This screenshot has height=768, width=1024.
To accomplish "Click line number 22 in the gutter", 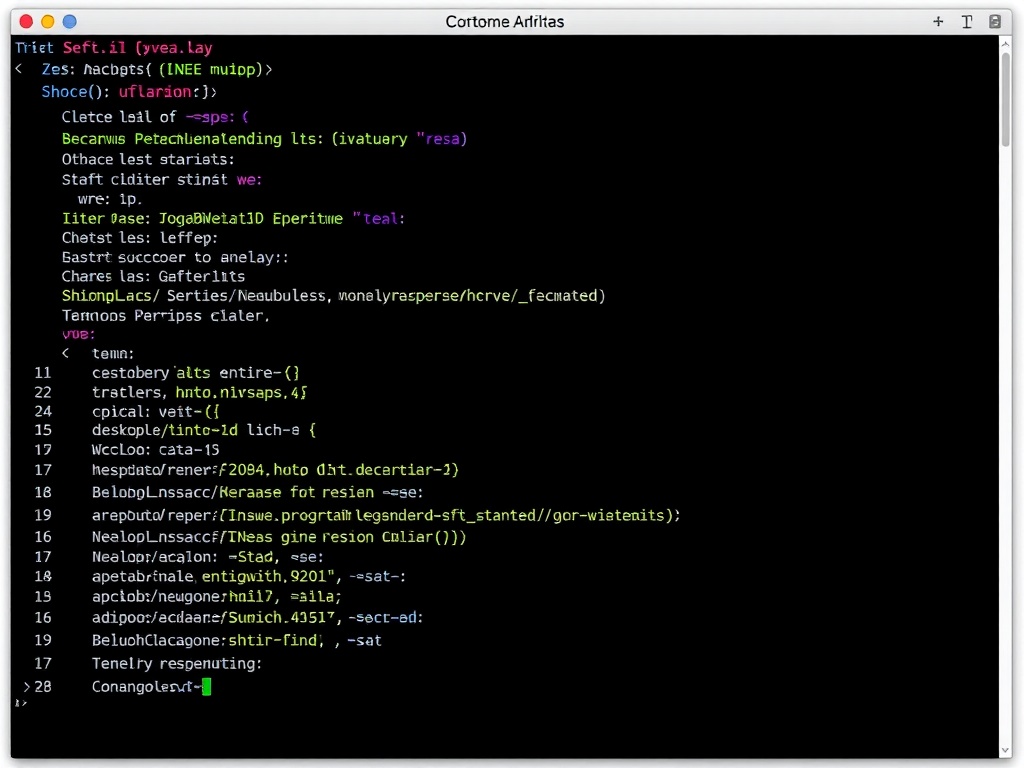I will (x=43, y=392).
